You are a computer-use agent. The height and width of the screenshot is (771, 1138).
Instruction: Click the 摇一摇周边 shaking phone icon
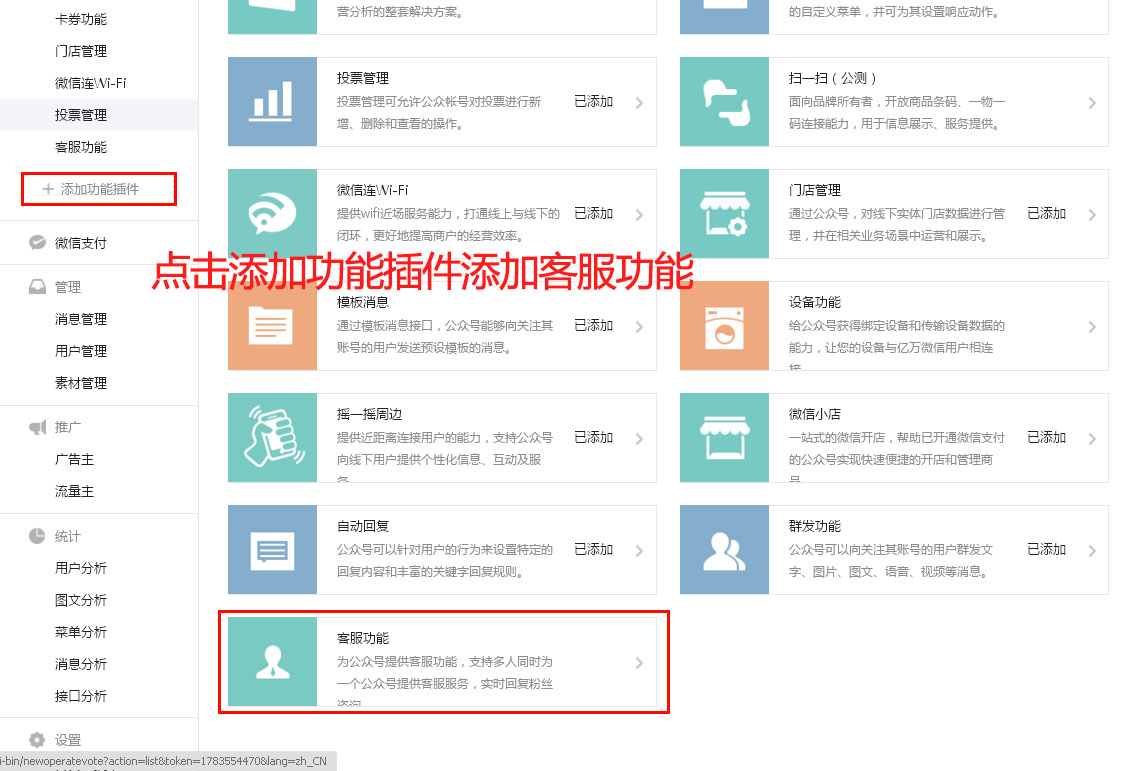point(272,438)
